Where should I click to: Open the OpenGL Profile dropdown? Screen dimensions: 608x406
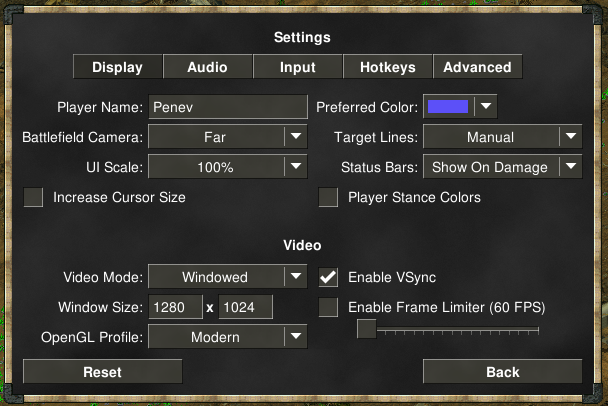click(228, 337)
